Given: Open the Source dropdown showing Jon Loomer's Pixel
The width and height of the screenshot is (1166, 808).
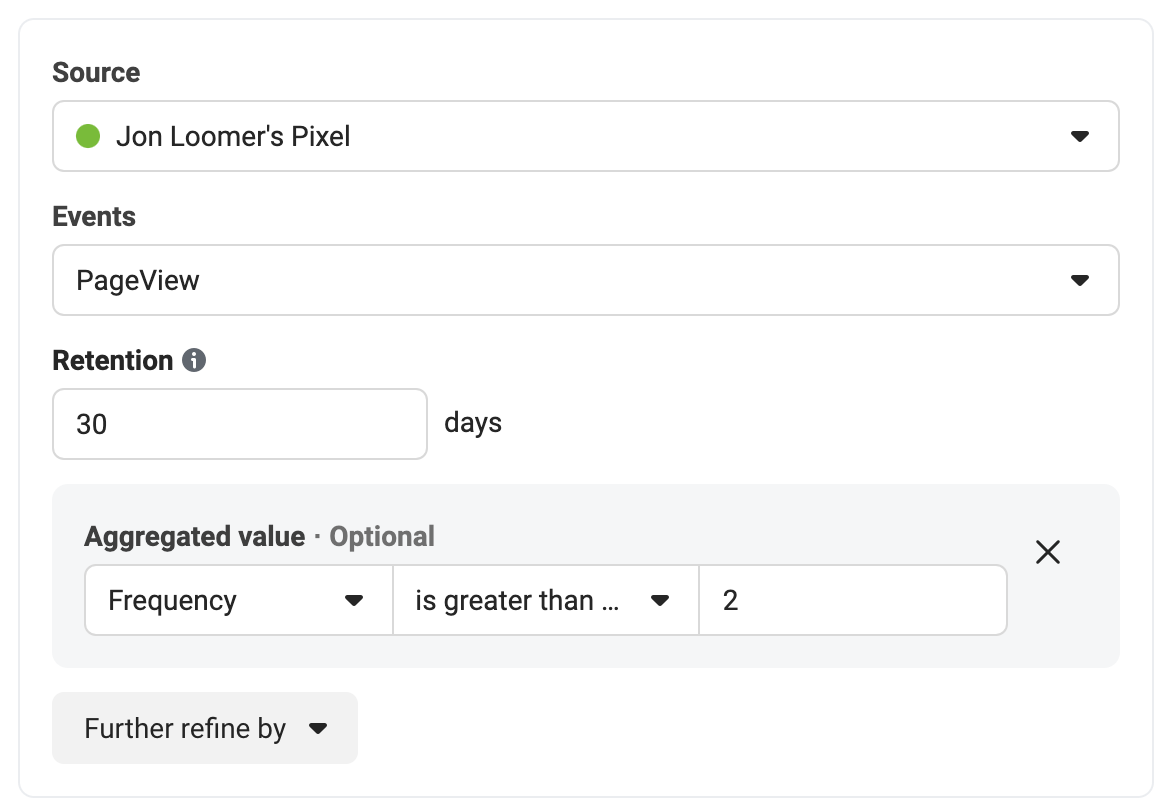Looking at the screenshot, I should click(585, 136).
